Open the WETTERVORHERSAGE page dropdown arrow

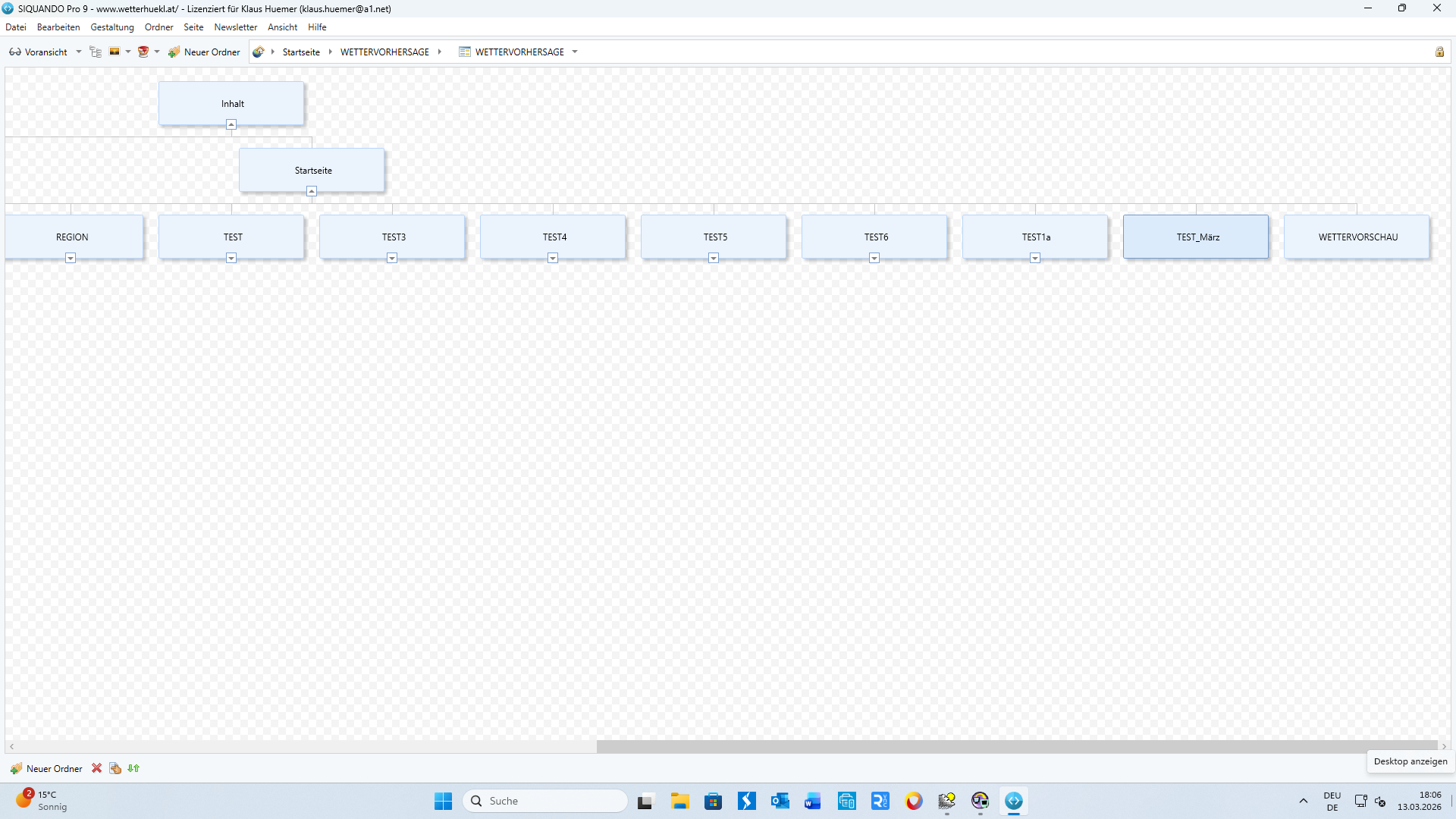[575, 52]
